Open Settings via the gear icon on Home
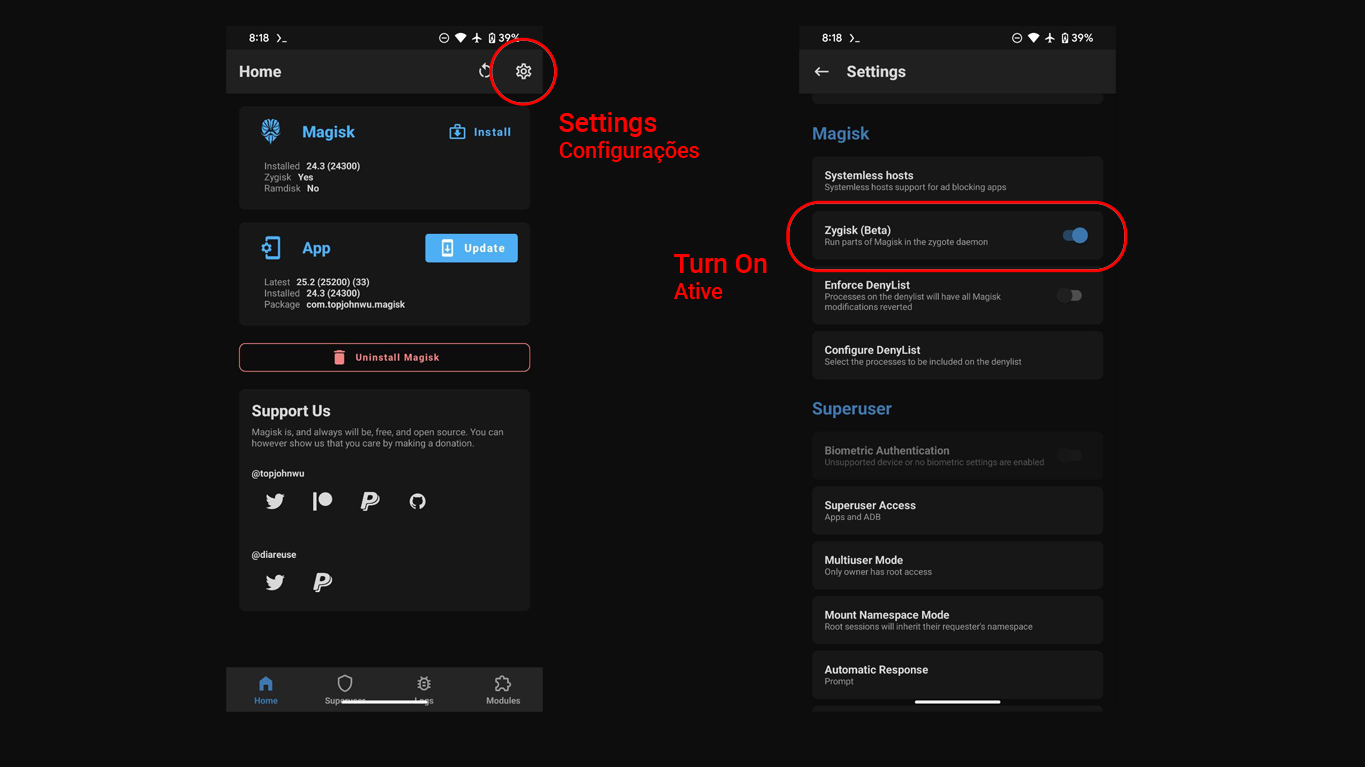Screen dimensions: 1365x767 [523, 71]
